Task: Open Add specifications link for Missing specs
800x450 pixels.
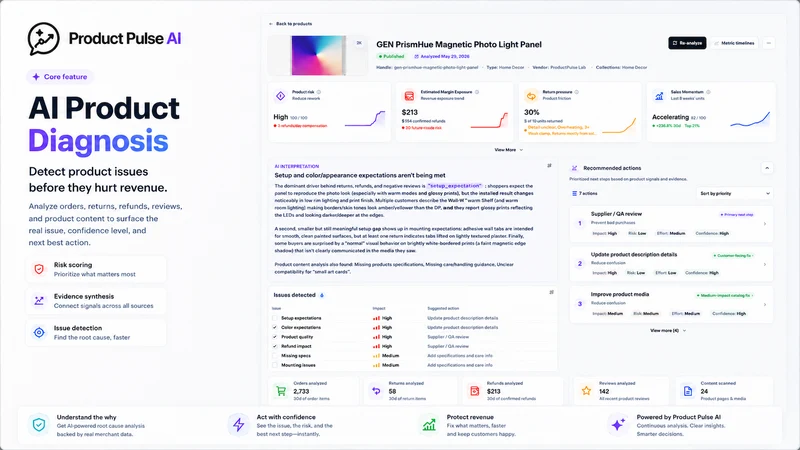Action: (460, 356)
